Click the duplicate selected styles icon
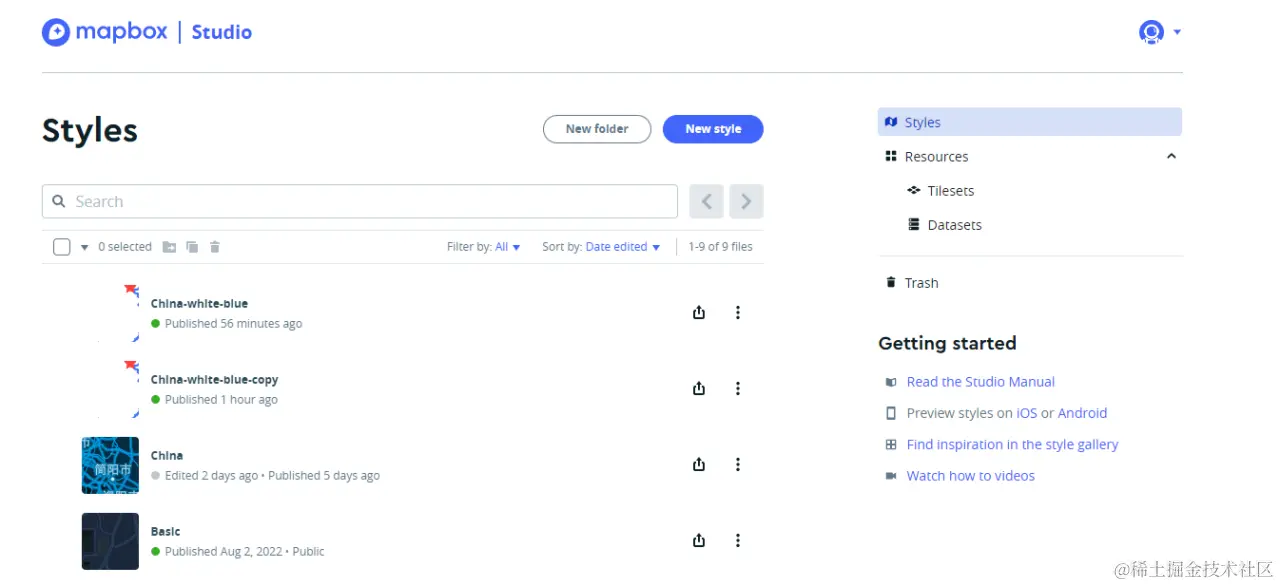The width and height of the screenshot is (1280, 586). [x=192, y=247]
